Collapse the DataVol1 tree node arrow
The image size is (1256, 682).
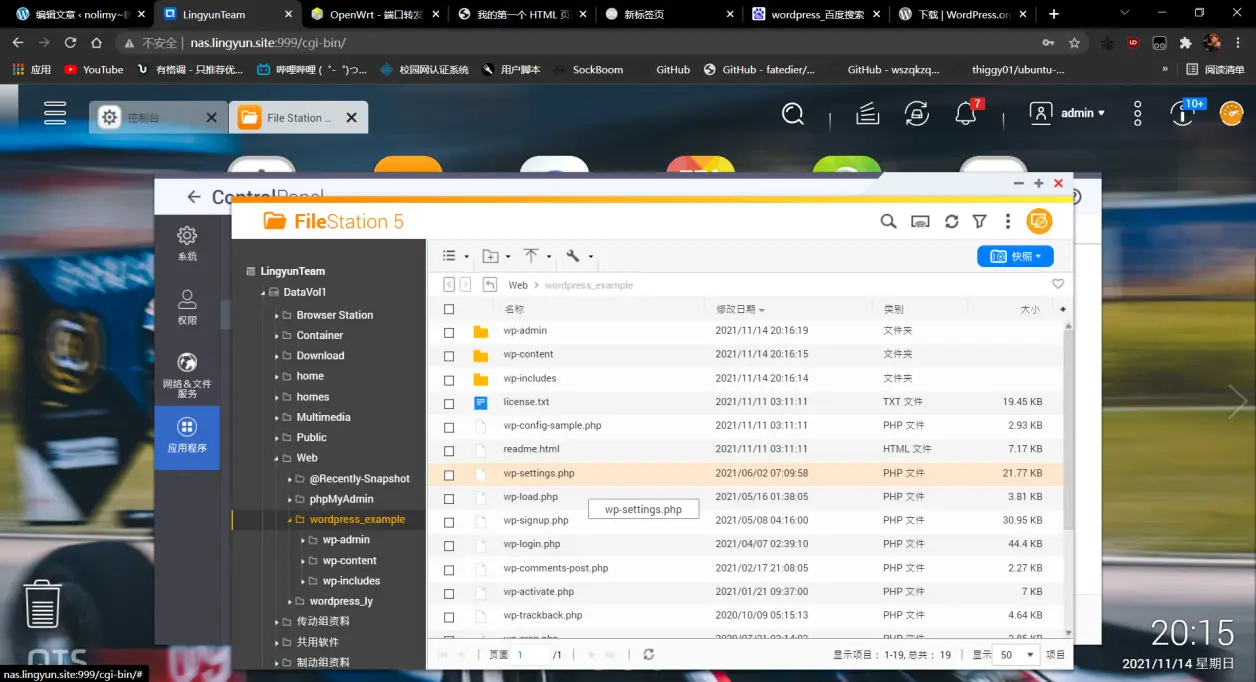[264, 293]
